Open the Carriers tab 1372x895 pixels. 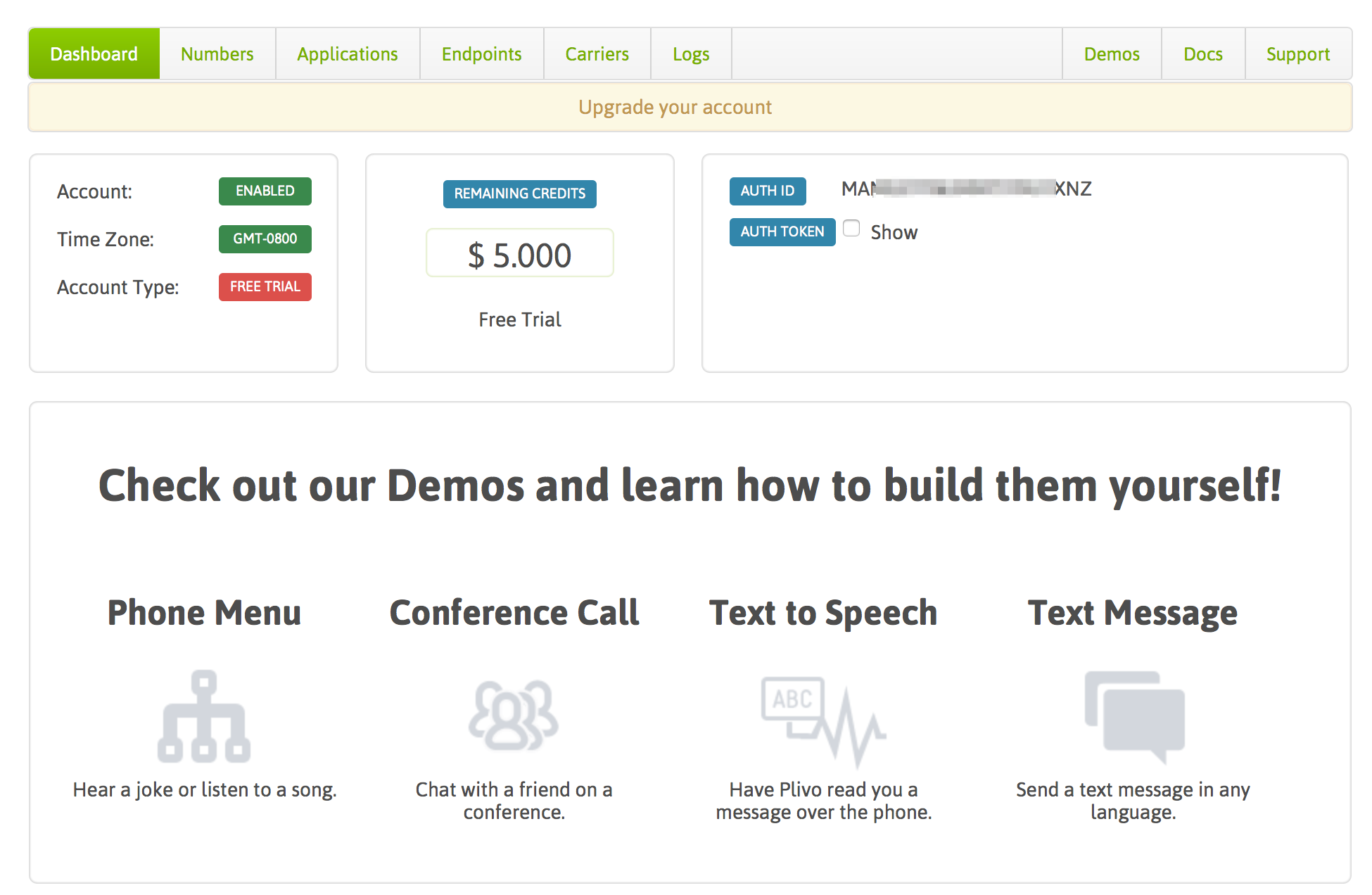click(597, 54)
